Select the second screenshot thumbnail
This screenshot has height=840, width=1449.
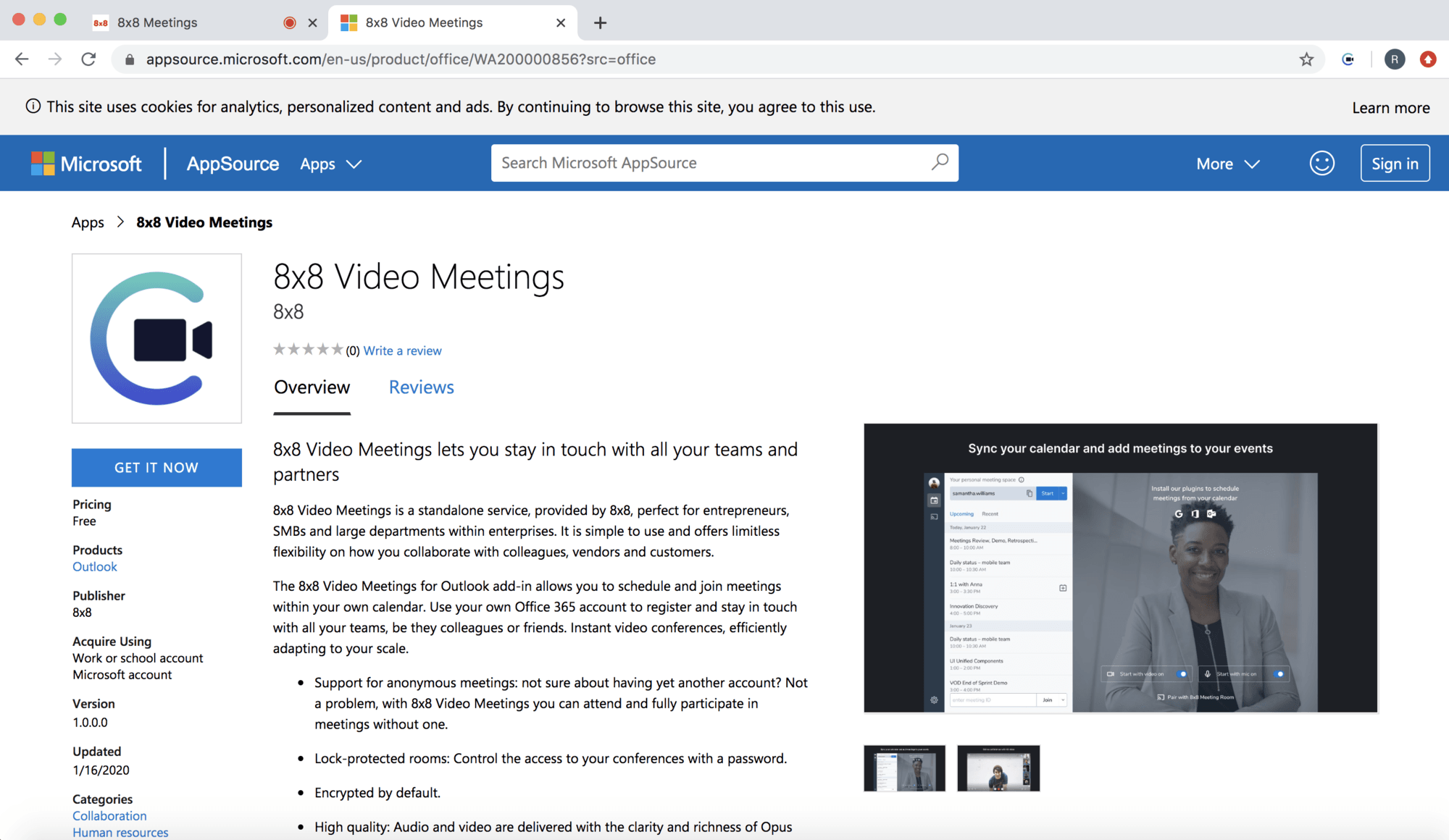pos(998,768)
